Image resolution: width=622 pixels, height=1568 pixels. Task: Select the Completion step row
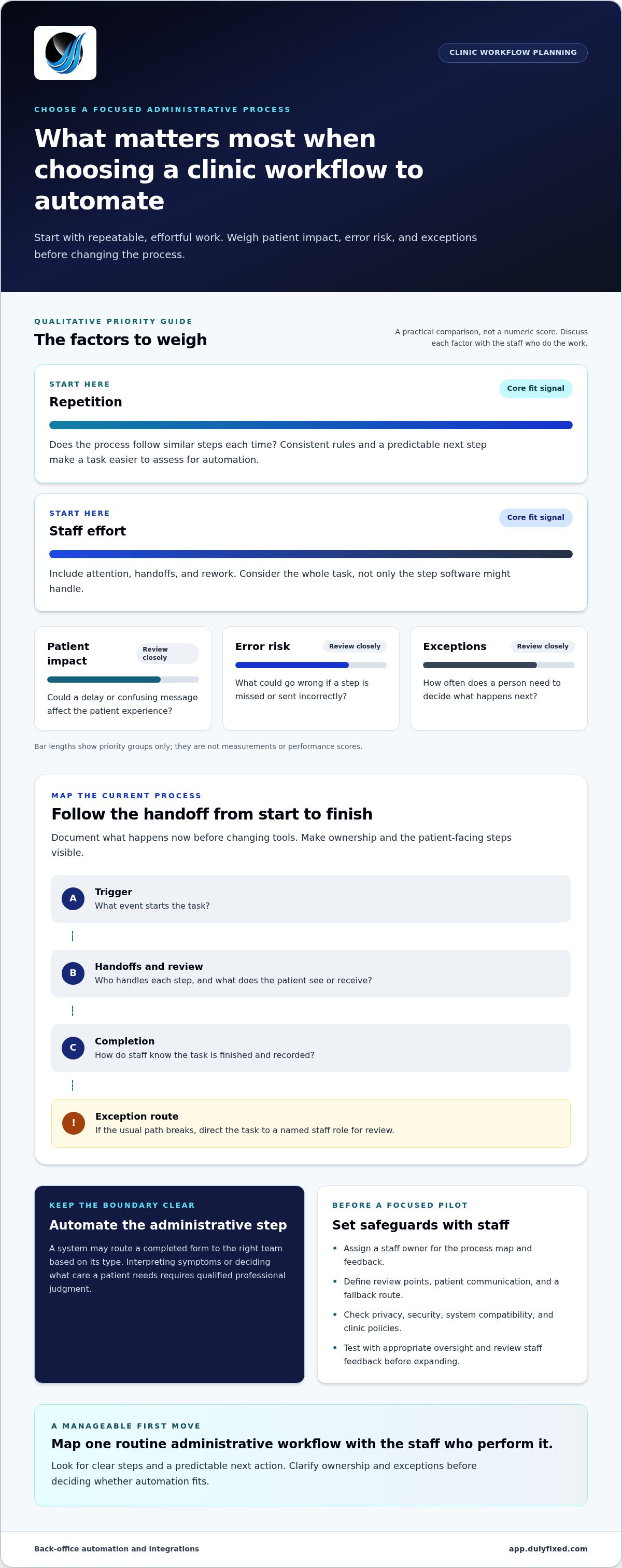311,1048
